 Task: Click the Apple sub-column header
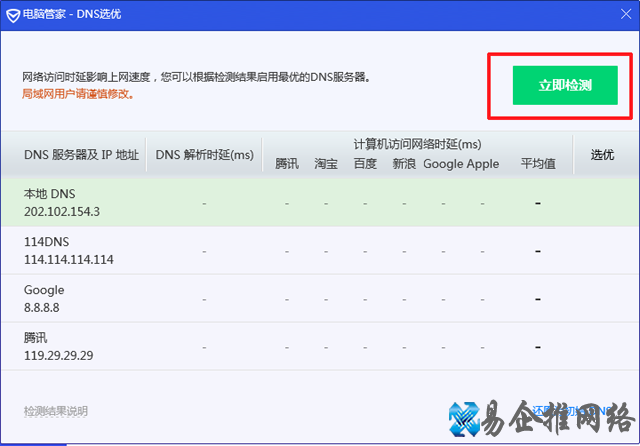click(483, 164)
